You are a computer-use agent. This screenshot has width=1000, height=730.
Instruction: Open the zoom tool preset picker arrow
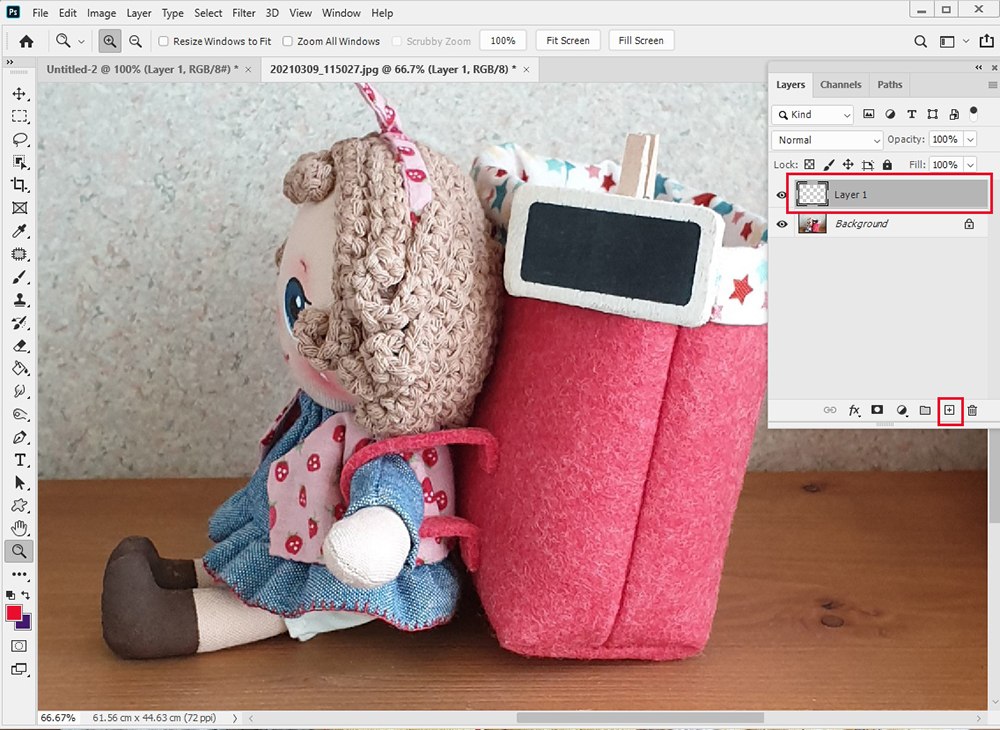[81, 41]
